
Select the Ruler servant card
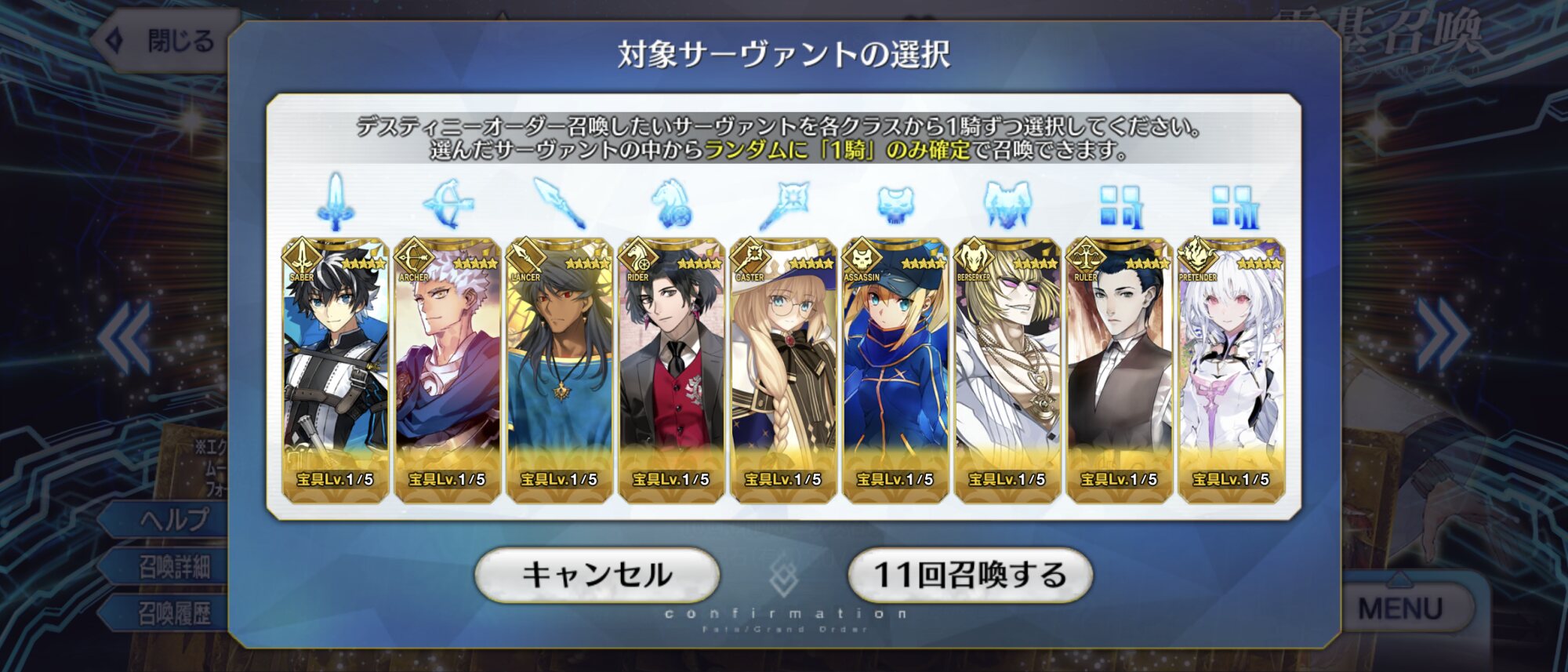click(1120, 369)
